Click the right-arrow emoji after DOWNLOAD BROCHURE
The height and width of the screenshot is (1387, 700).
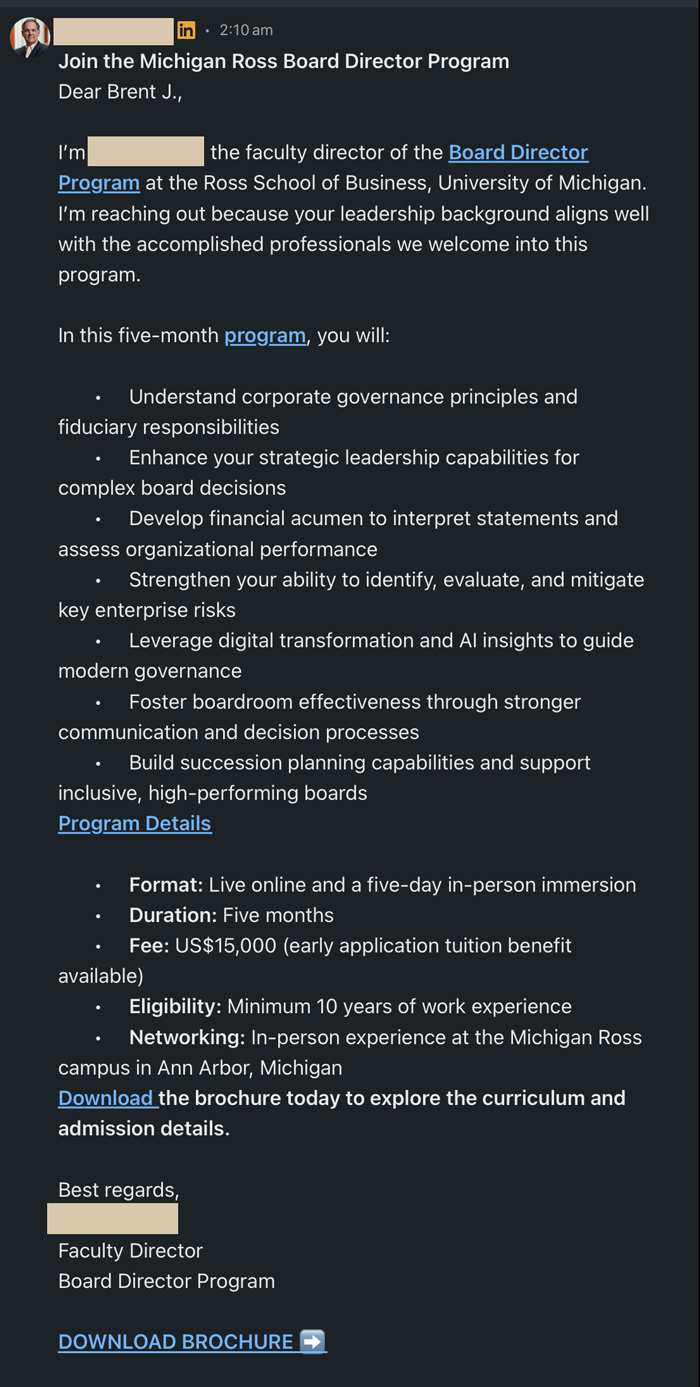click(312, 1341)
